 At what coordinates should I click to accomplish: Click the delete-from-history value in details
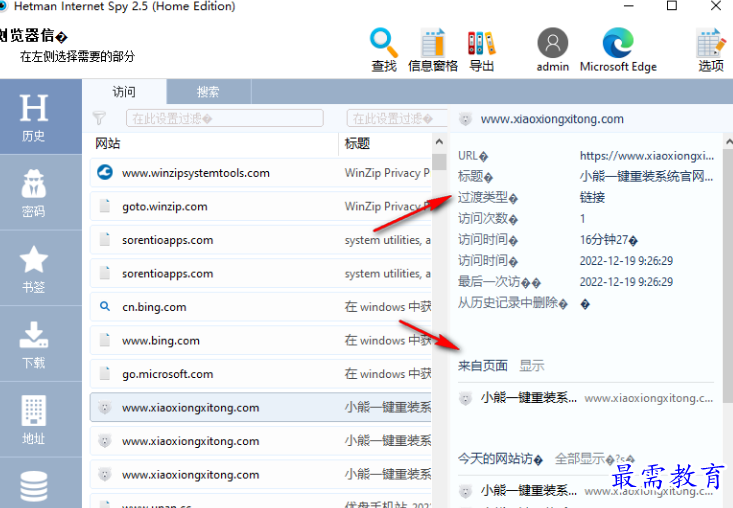pos(585,304)
